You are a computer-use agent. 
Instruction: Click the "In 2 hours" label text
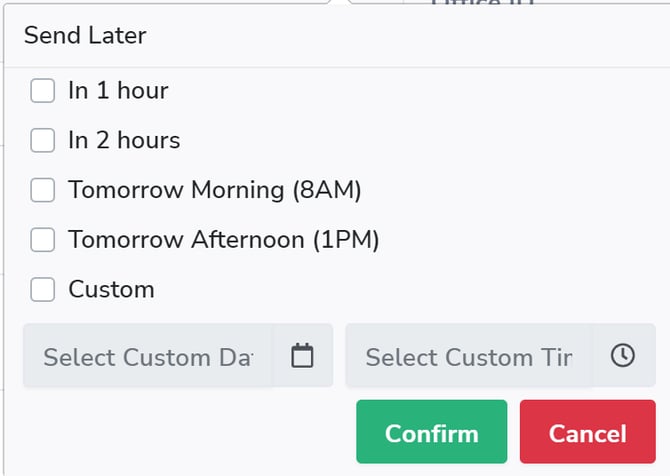point(124,141)
